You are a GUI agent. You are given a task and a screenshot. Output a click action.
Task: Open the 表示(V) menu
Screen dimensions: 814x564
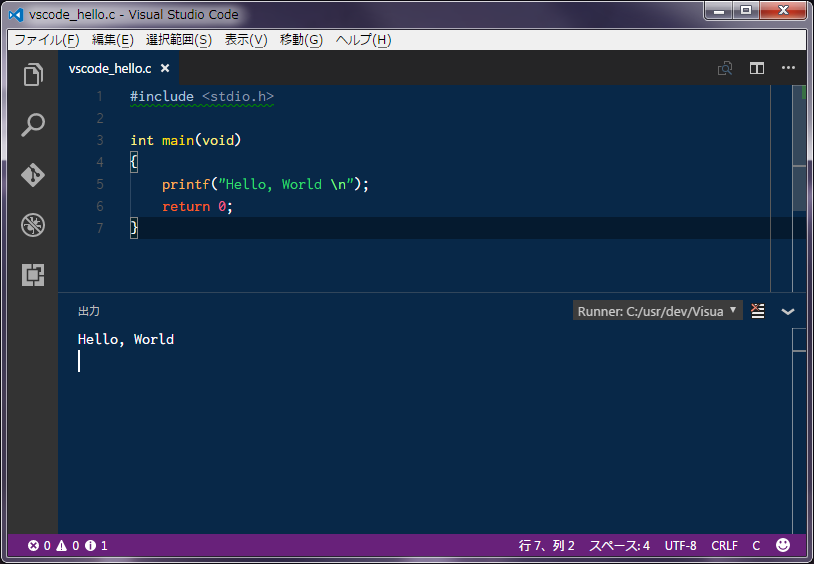(x=246, y=40)
